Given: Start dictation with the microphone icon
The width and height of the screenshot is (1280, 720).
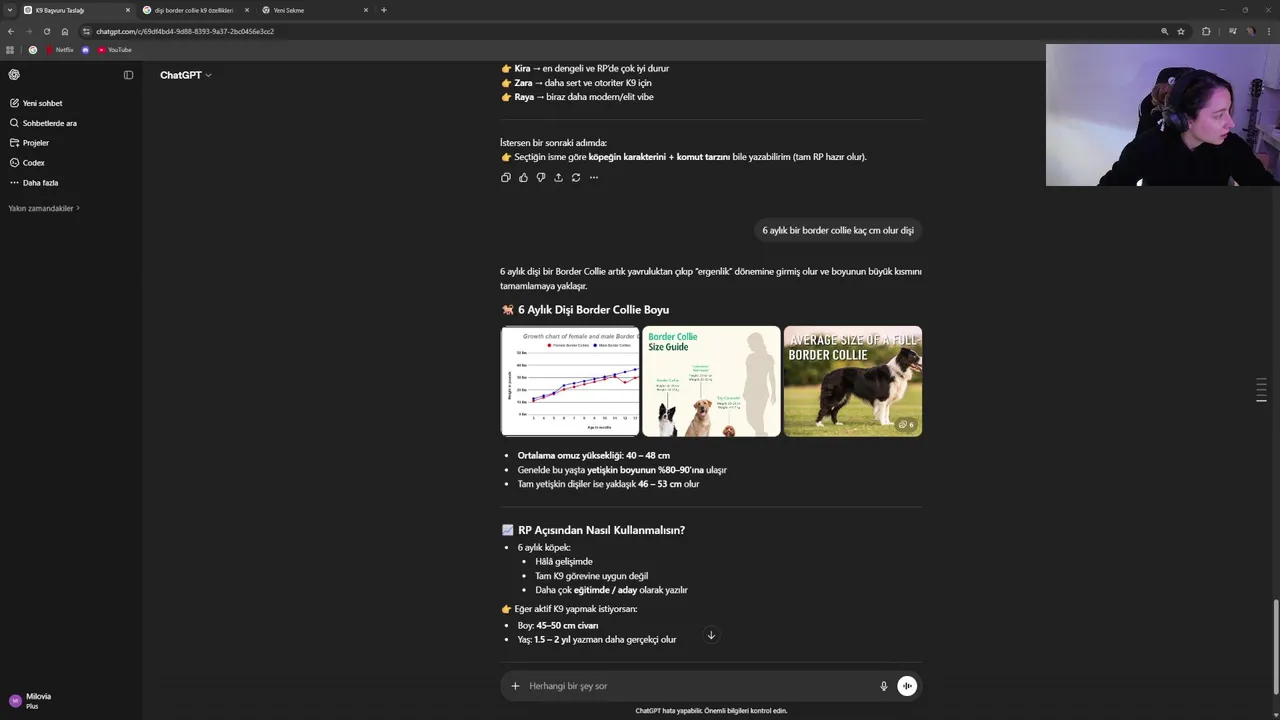Looking at the screenshot, I should click(x=884, y=686).
